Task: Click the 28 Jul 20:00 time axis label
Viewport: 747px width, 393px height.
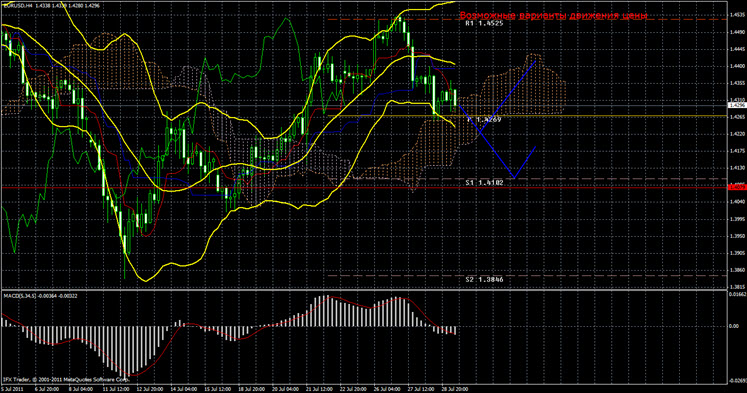Action: (x=454, y=389)
